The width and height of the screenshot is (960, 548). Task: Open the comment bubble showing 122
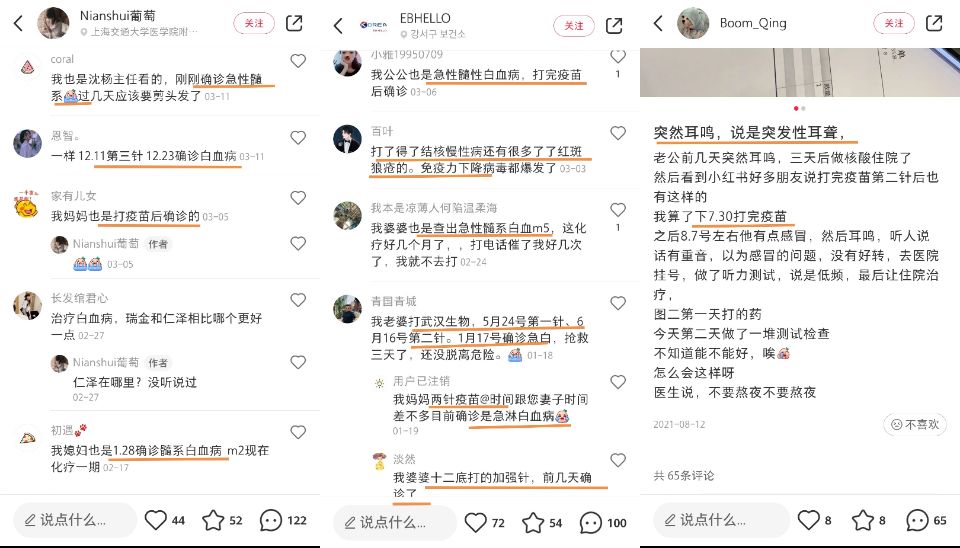tap(283, 520)
